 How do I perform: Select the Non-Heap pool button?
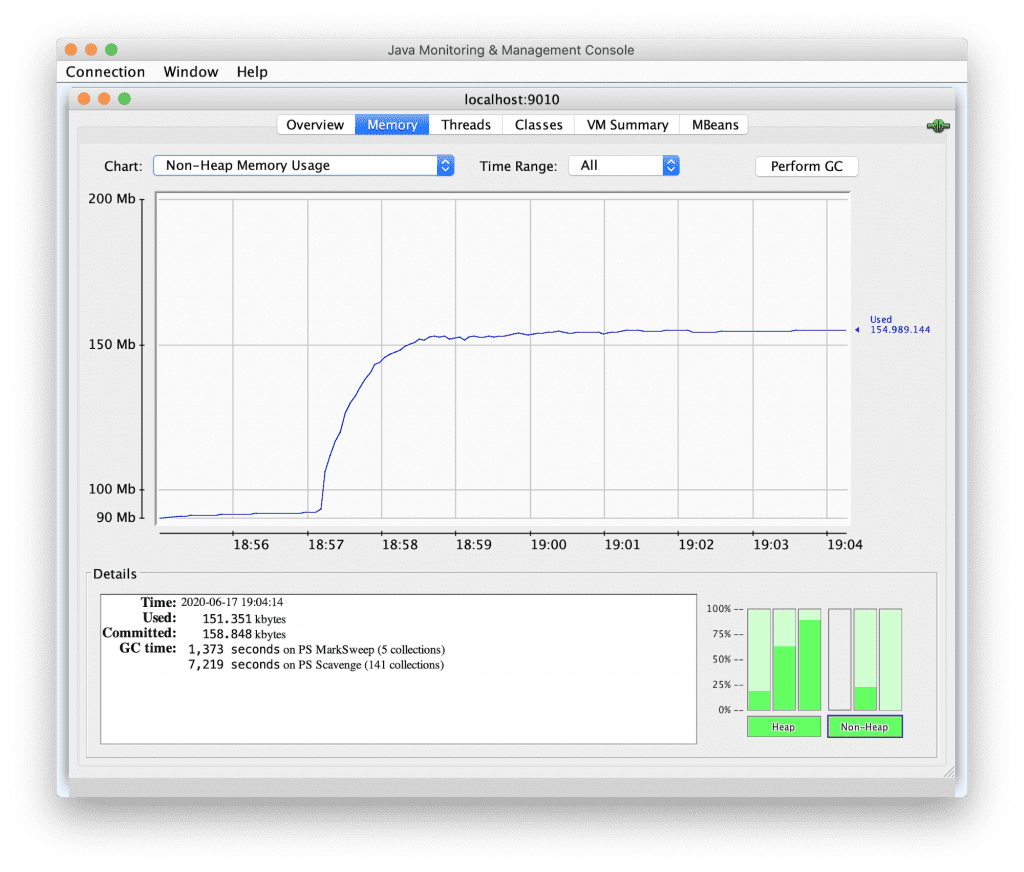tap(865, 726)
